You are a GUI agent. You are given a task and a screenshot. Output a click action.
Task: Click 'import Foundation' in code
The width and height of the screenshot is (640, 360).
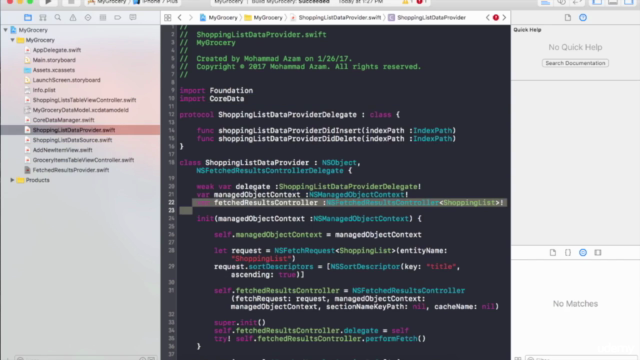tap(216, 91)
